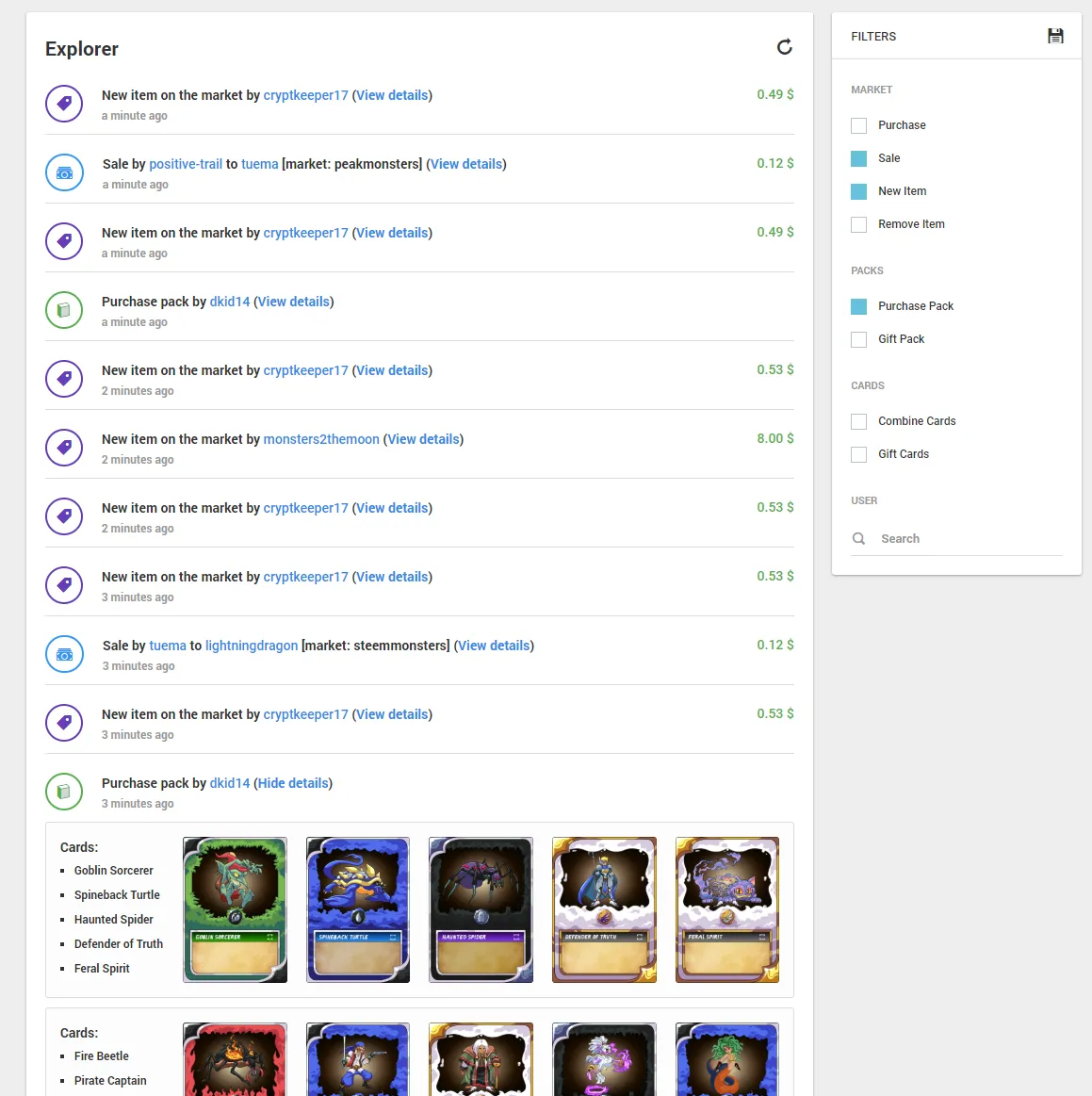The width and height of the screenshot is (1092, 1096).
Task: Click the save filters floppy disk icon
Action: pyautogui.click(x=1055, y=36)
